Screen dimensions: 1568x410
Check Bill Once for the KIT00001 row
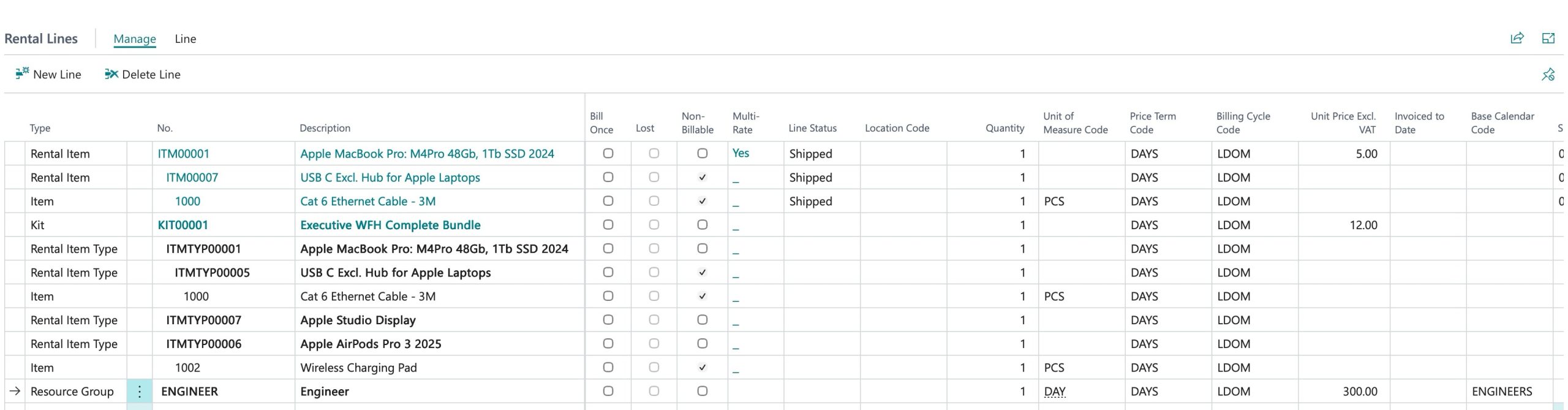pyautogui.click(x=608, y=225)
